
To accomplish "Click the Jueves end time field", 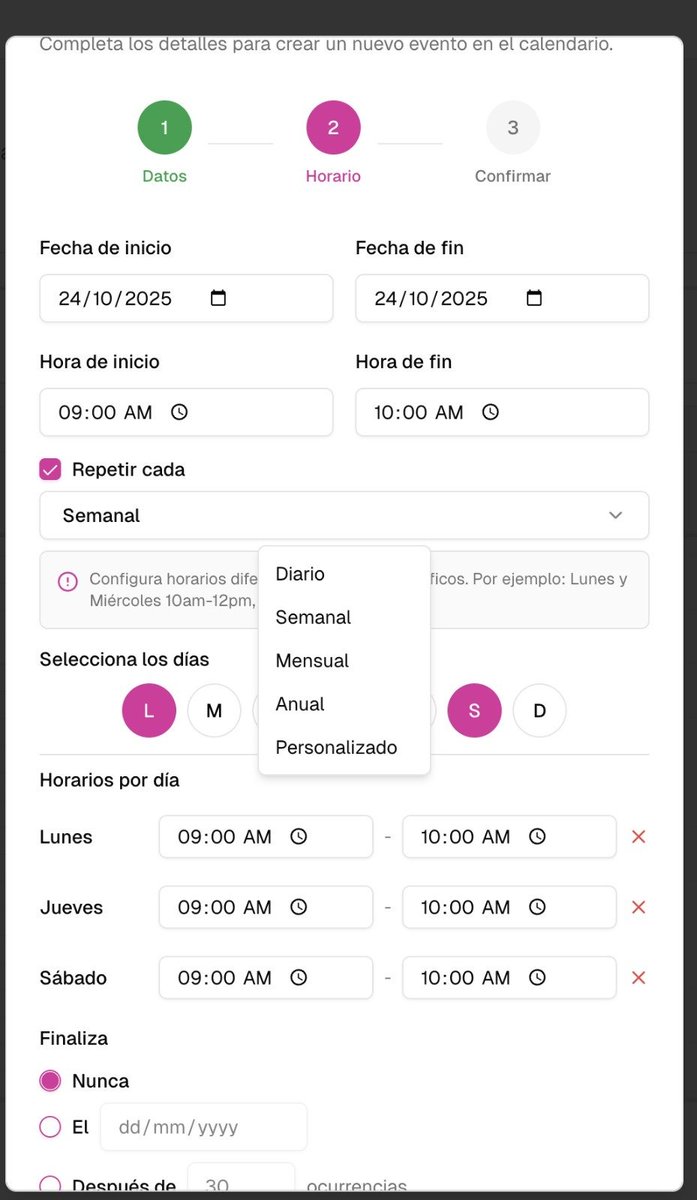I will [509, 907].
